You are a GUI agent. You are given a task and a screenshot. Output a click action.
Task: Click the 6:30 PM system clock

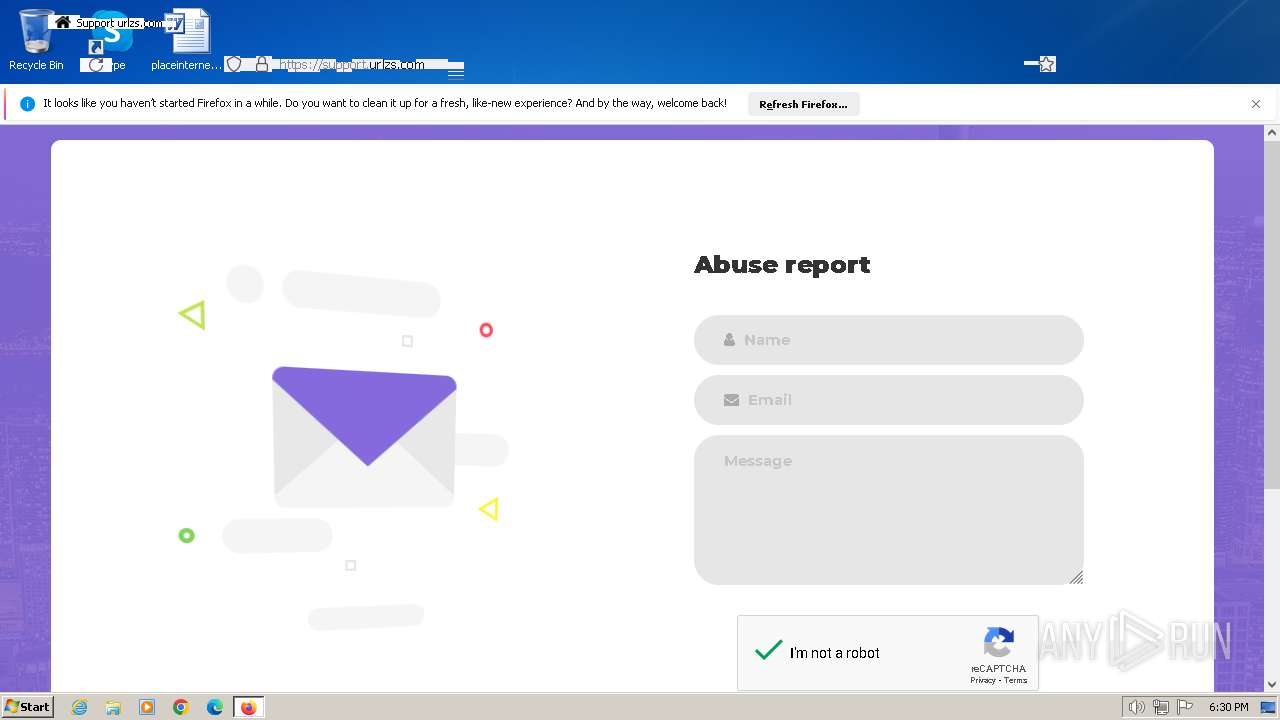[x=1228, y=707]
